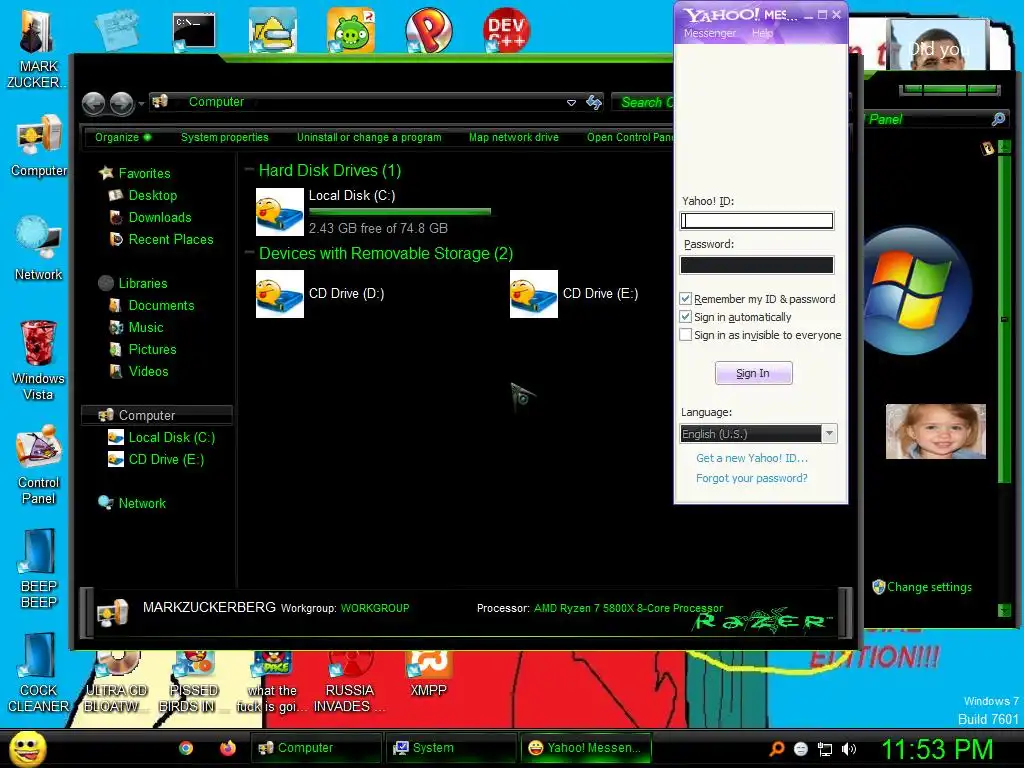This screenshot has height=768, width=1024.
Task: Open the COCK CLEANER desktop shortcut
Action: (x=39, y=673)
